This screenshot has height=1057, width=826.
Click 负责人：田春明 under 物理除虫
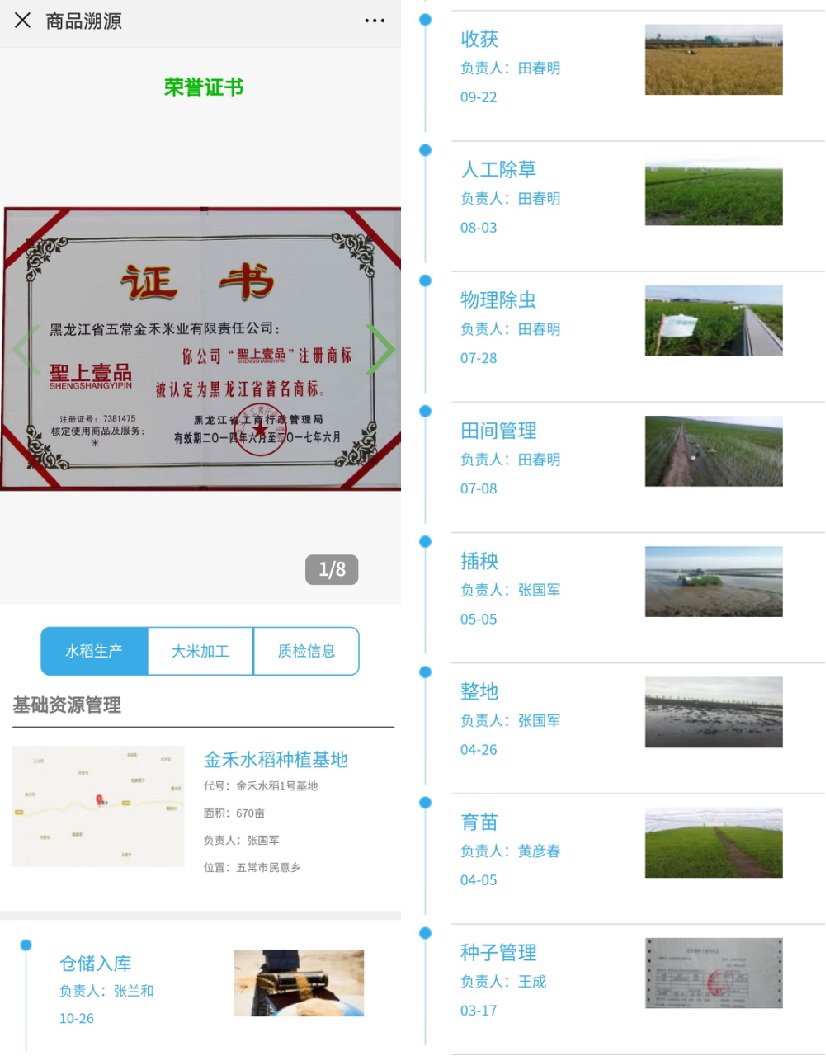(510, 329)
